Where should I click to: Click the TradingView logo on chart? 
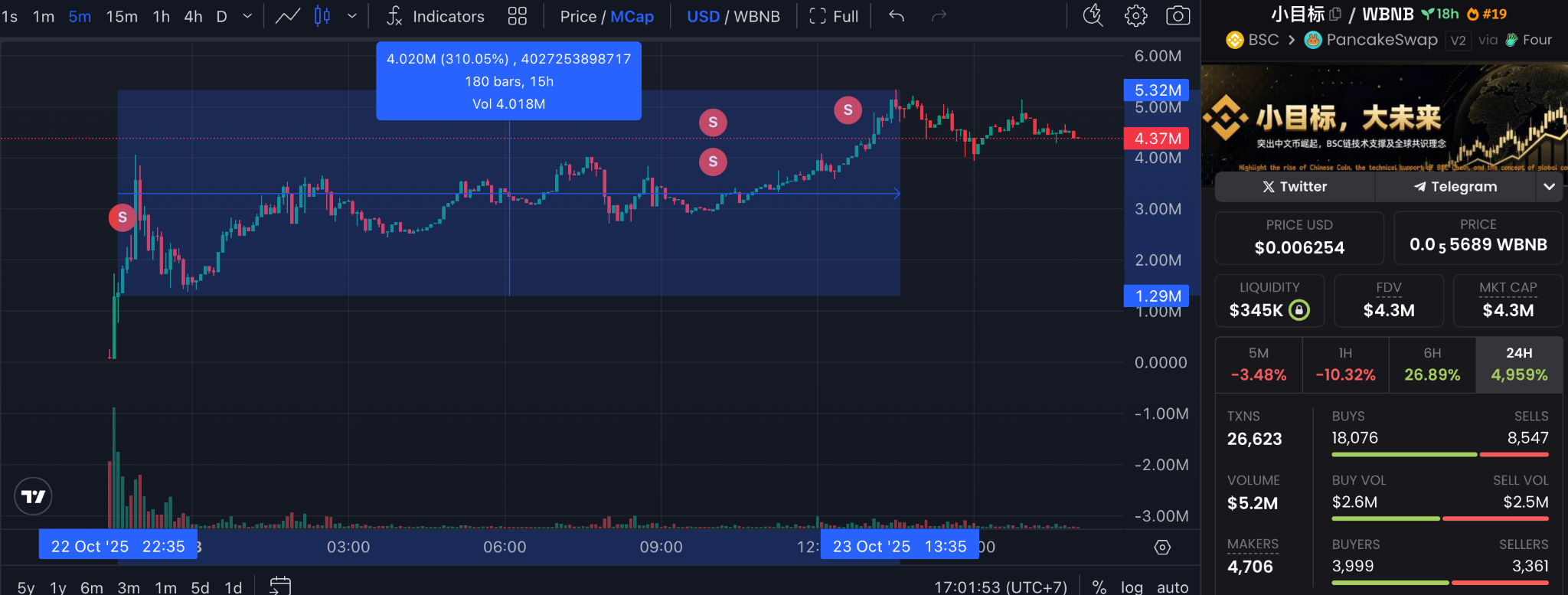(x=33, y=497)
